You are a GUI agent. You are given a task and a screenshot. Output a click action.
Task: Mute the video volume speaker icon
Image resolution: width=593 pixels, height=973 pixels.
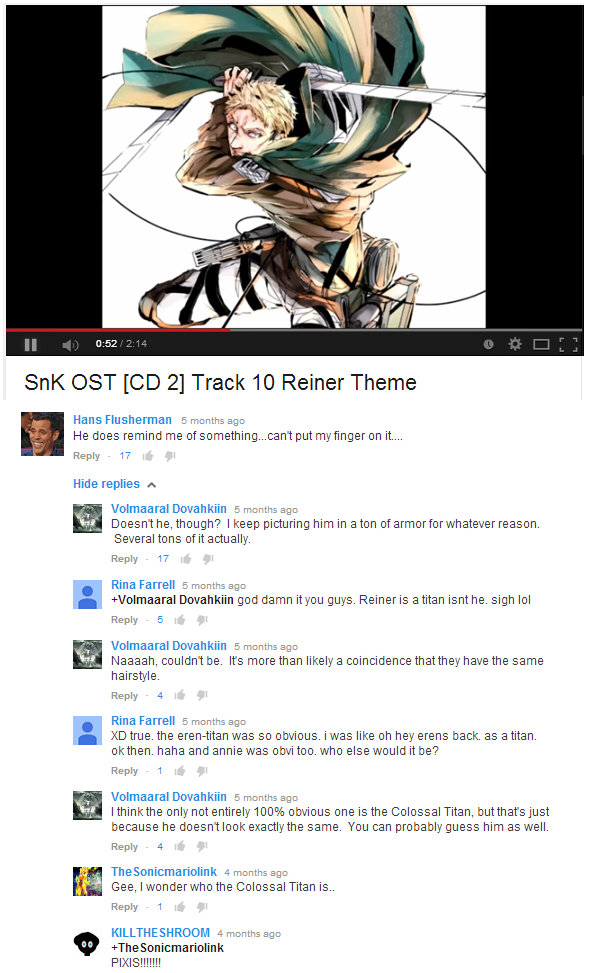pos(70,344)
